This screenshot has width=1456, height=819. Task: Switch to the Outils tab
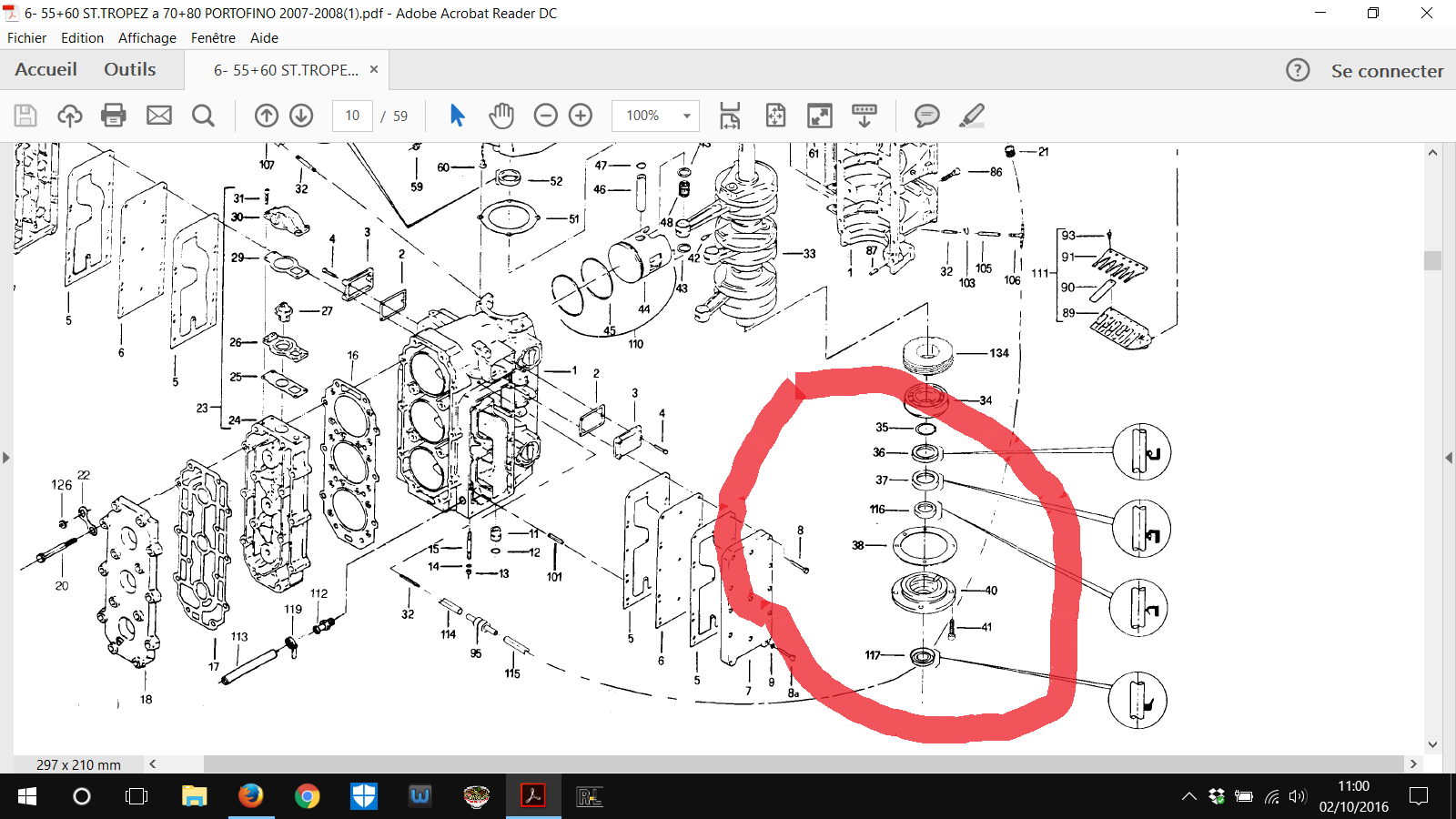[x=130, y=69]
